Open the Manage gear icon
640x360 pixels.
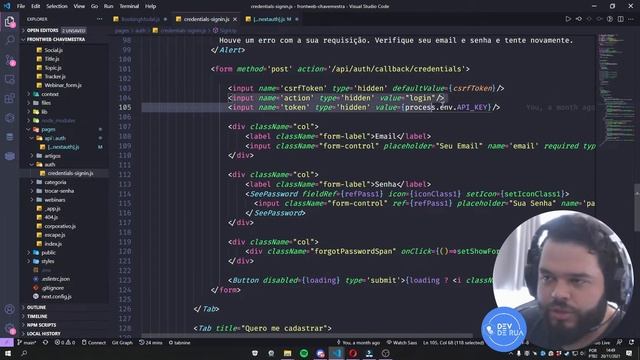[x=9, y=328]
